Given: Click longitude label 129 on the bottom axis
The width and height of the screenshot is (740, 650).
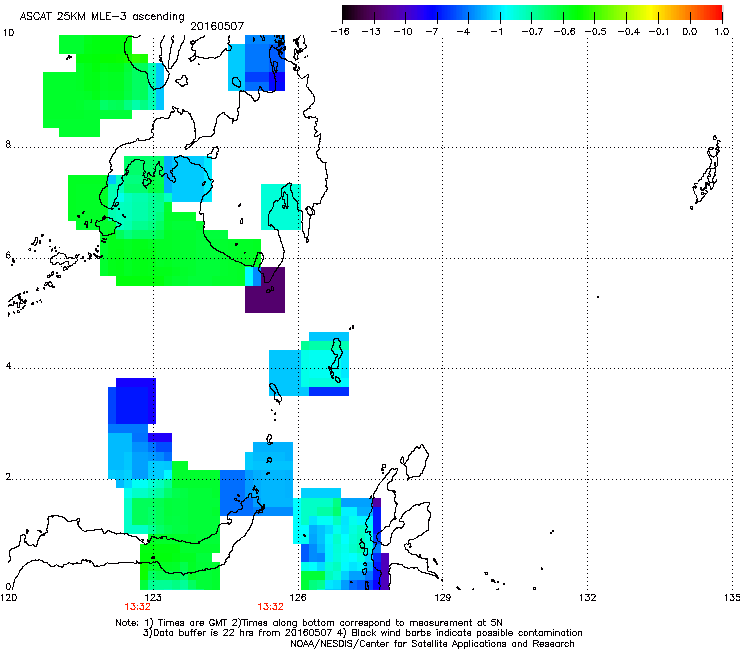Looking at the screenshot, I should coord(442,598).
